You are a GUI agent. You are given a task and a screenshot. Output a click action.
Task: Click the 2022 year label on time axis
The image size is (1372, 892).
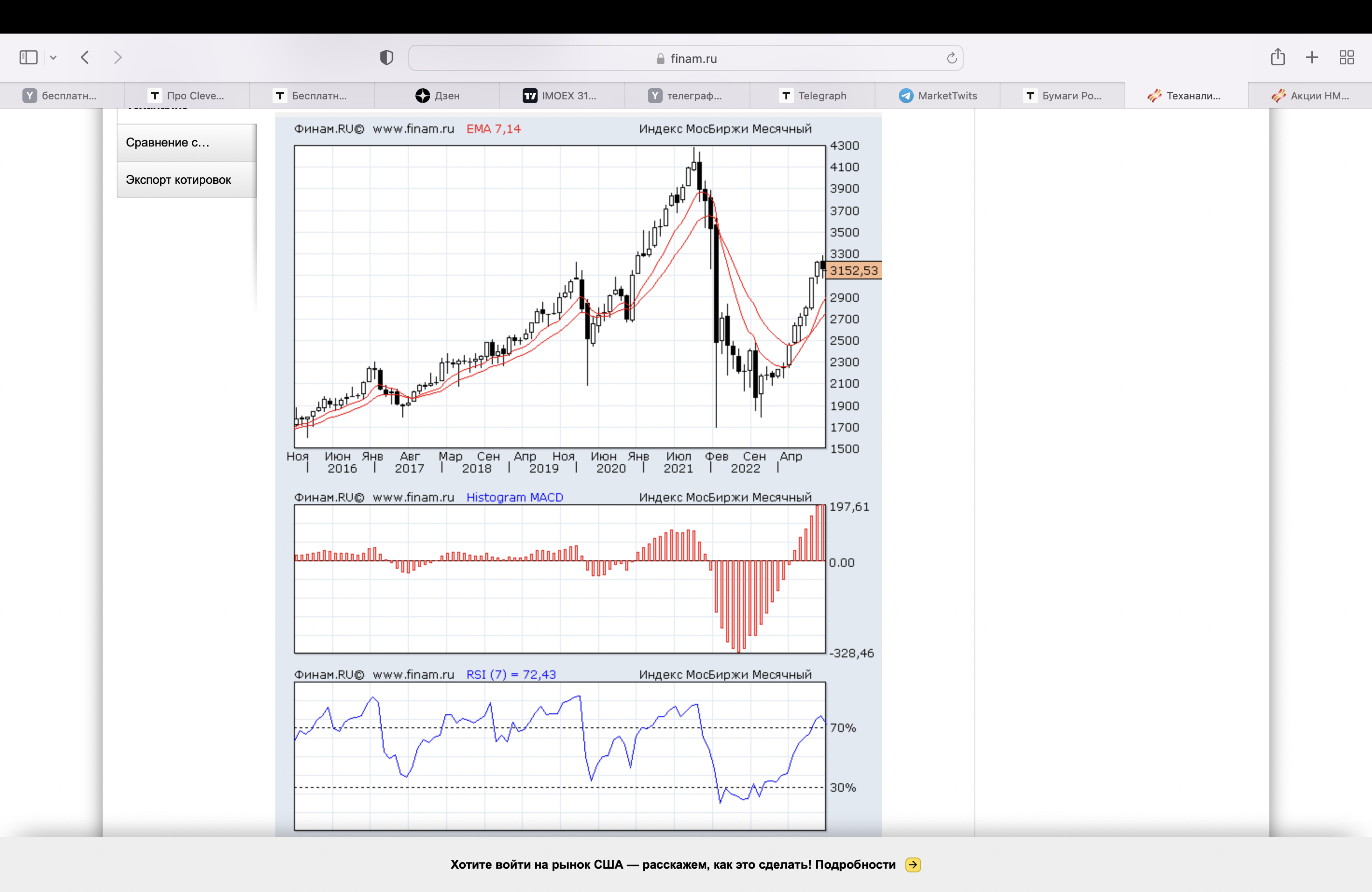pyautogui.click(x=745, y=468)
